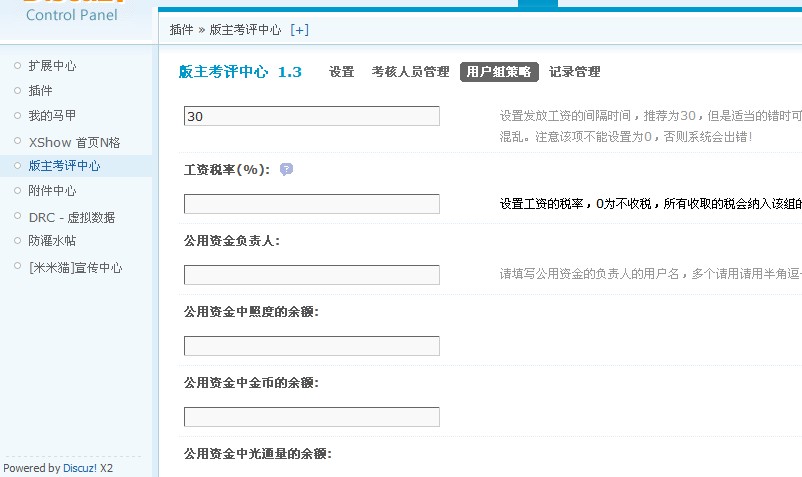Click the help icon beside 工资税率(%)
The image size is (802, 477).
click(286, 169)
